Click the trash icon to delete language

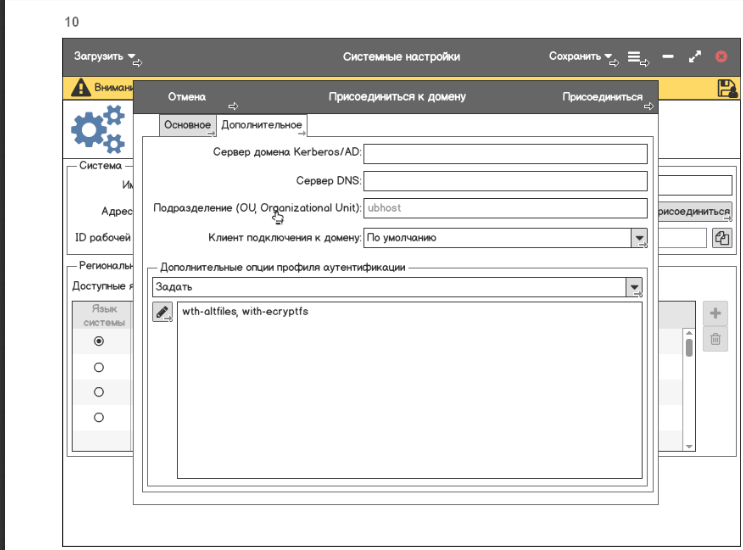(715, 340)
